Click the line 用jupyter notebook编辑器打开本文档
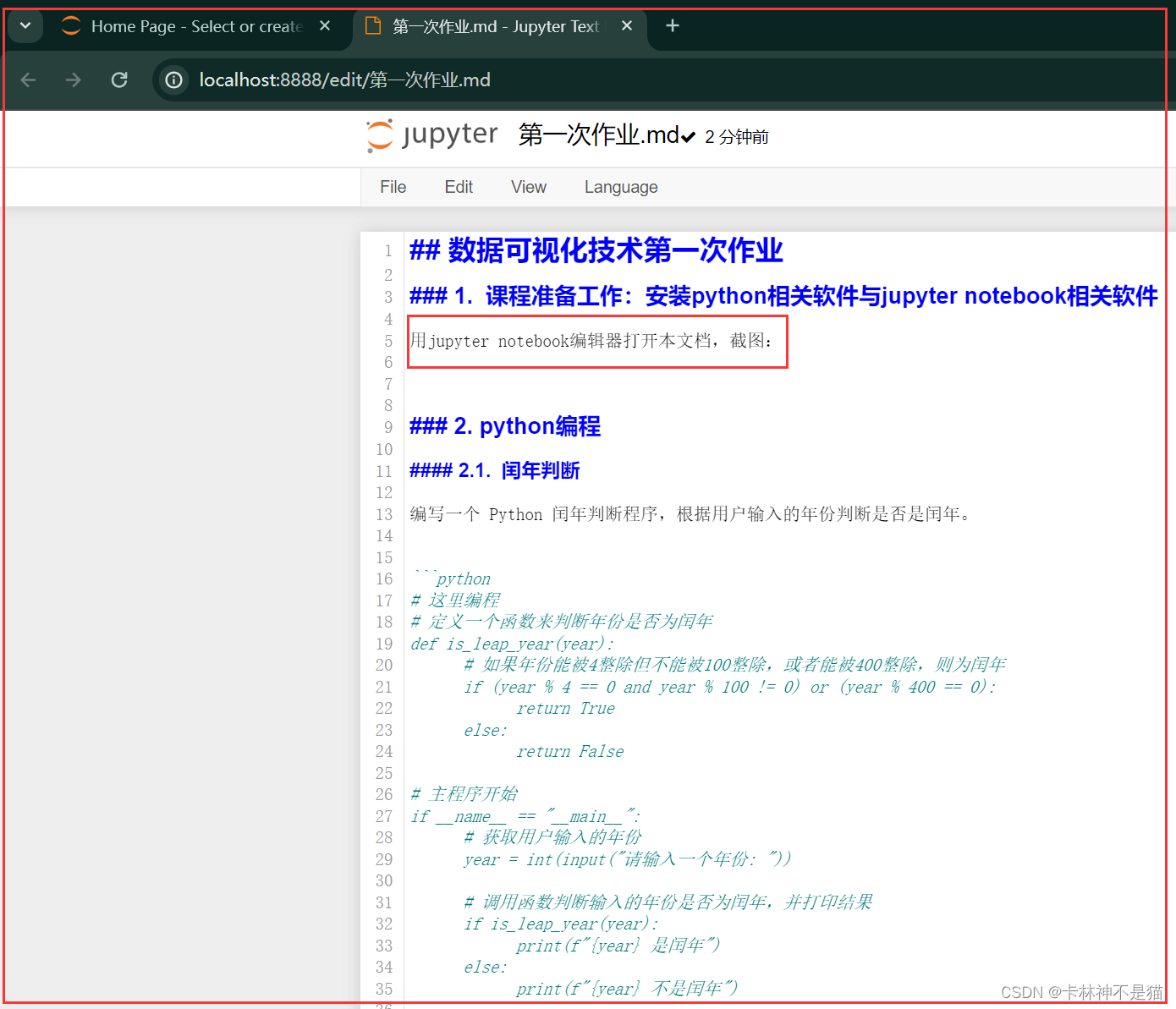The image size is (1176, 1009). point(591,341)
